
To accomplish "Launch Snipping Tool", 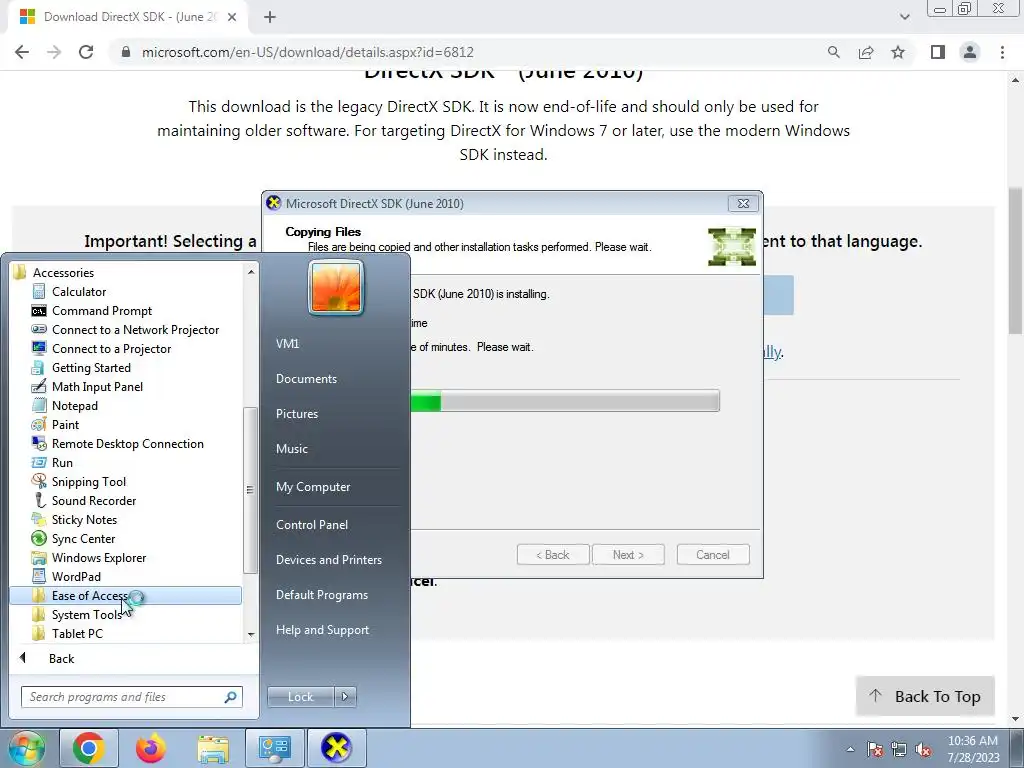I will pos(88,481).
